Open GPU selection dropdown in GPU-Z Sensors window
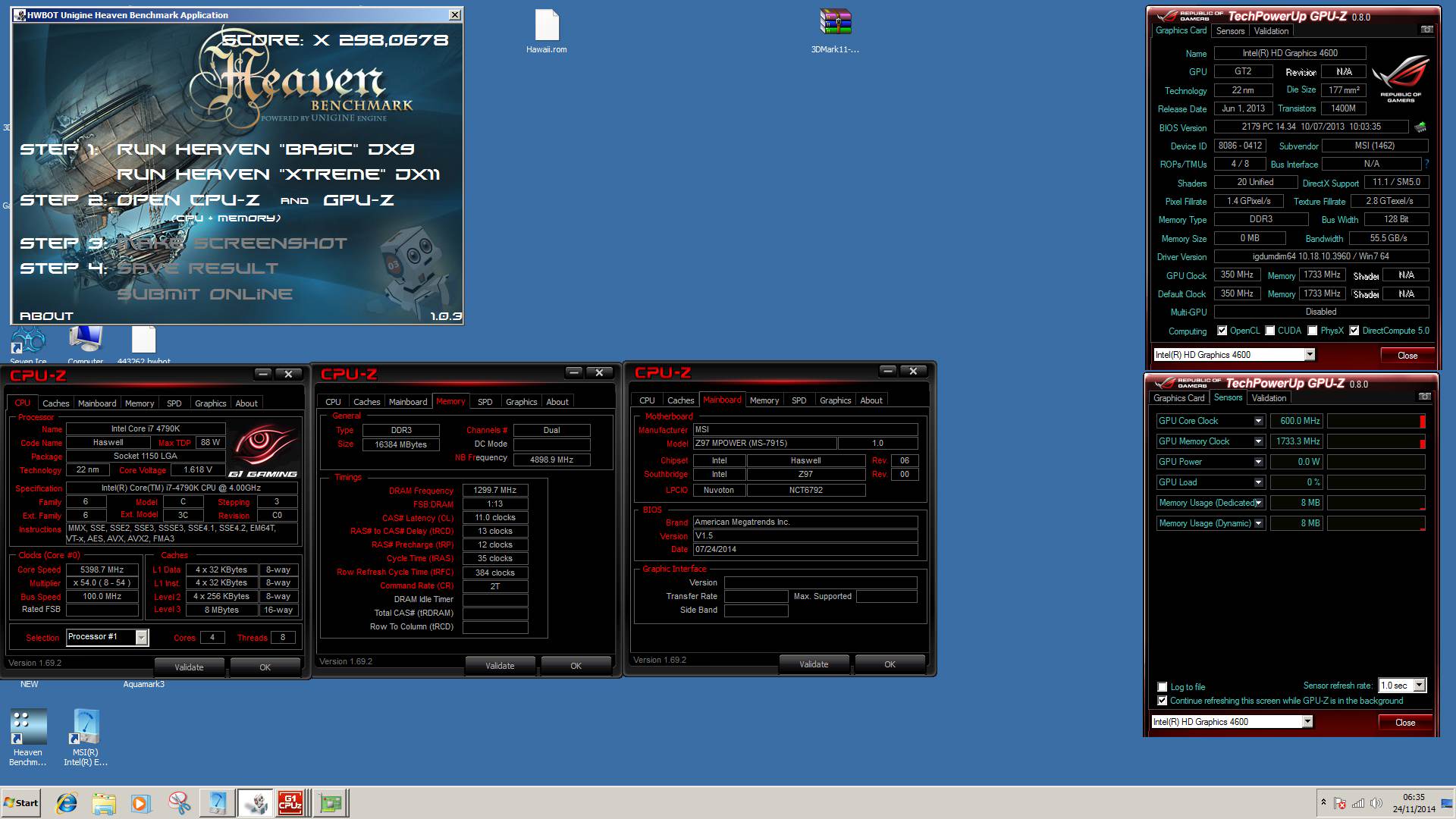1456x819 pixels. (1307, 722)
